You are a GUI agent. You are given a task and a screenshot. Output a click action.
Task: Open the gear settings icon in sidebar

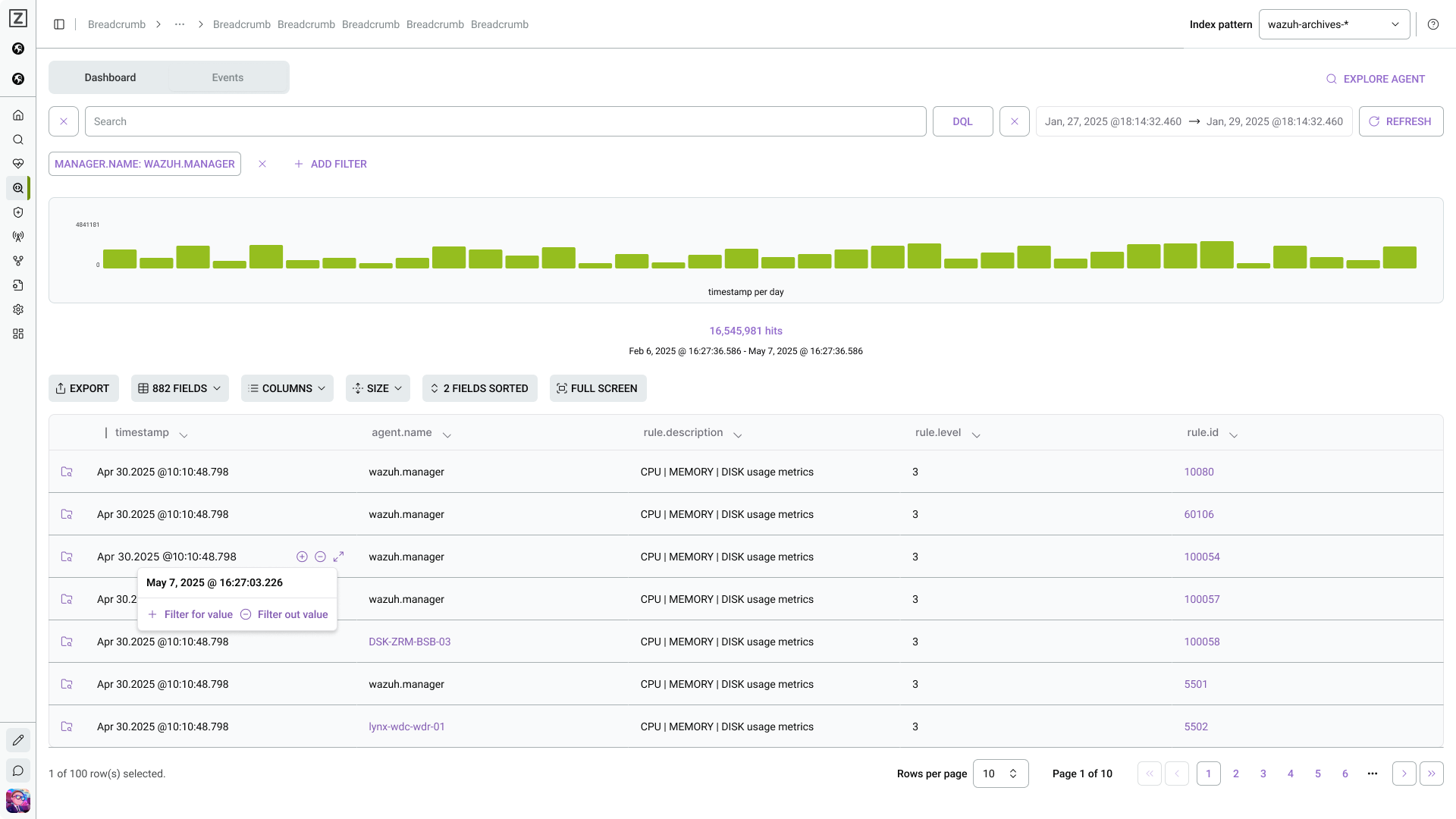[x=18, y=309]
